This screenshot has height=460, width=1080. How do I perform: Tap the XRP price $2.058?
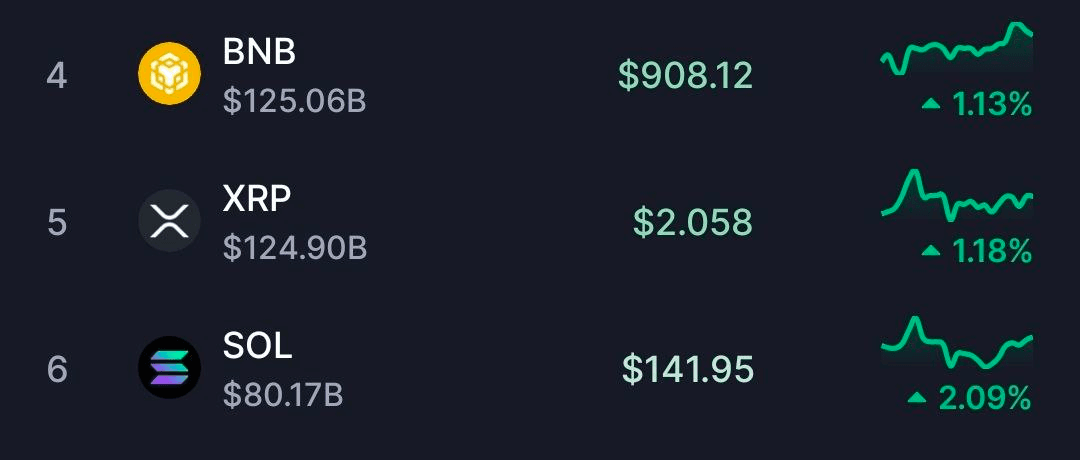692,222
